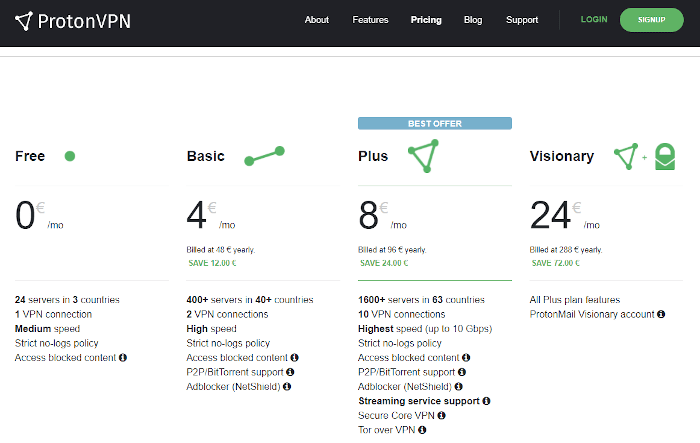Select the Basic plan heading
This screenshot has width=700, height=443.
(205, 156)
